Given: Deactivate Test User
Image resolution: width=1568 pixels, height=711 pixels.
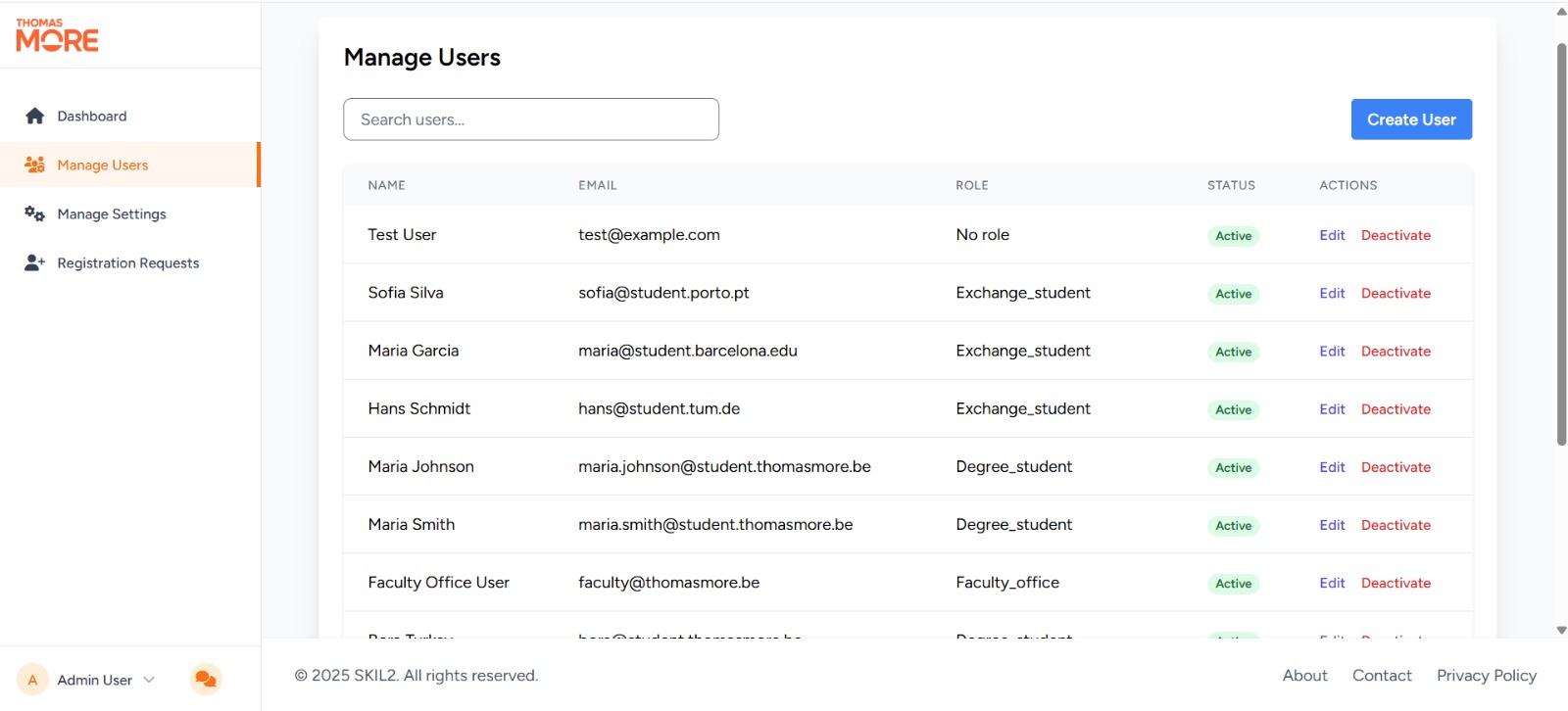Looking at the screenshot, I should tap(1396, 235).
